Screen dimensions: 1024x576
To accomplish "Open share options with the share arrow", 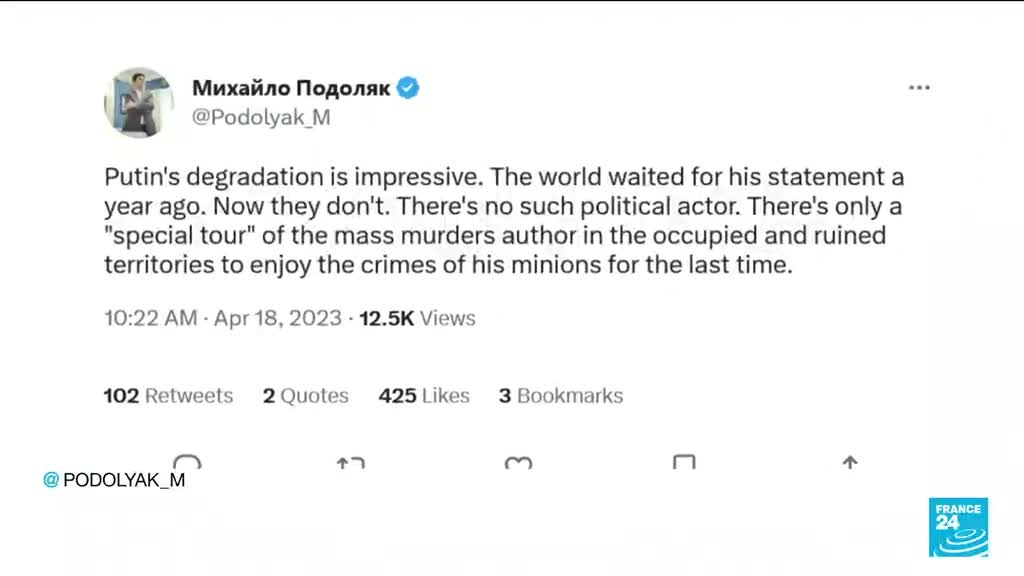I will (x=850, y=462).
